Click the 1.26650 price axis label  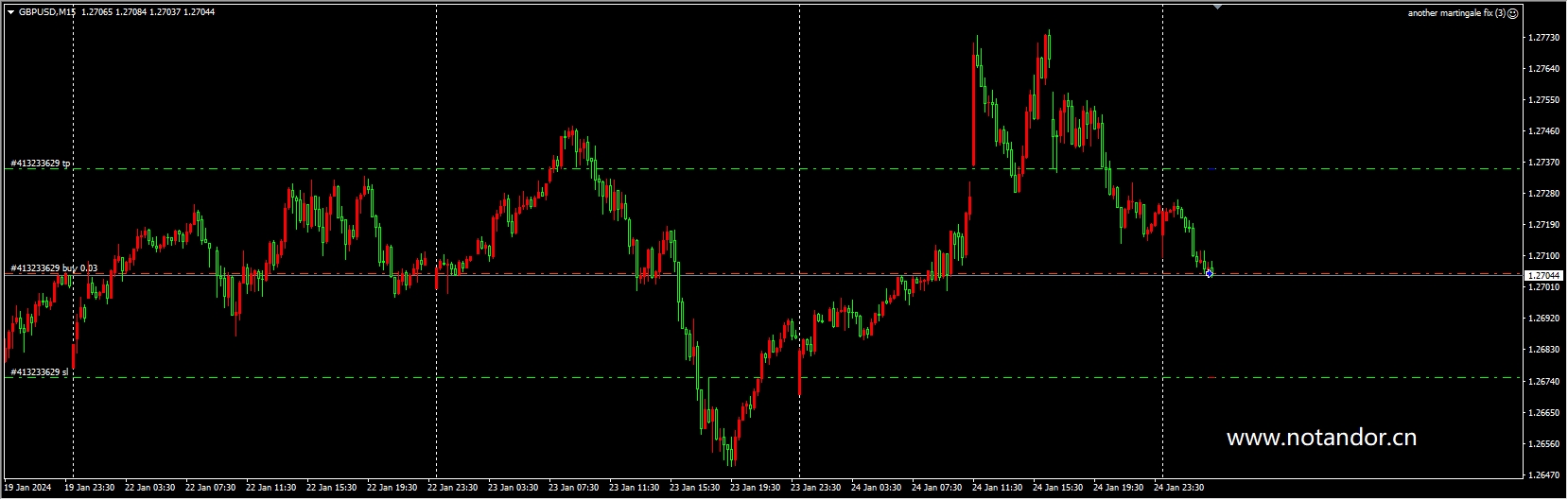(x=1543, y=413)
